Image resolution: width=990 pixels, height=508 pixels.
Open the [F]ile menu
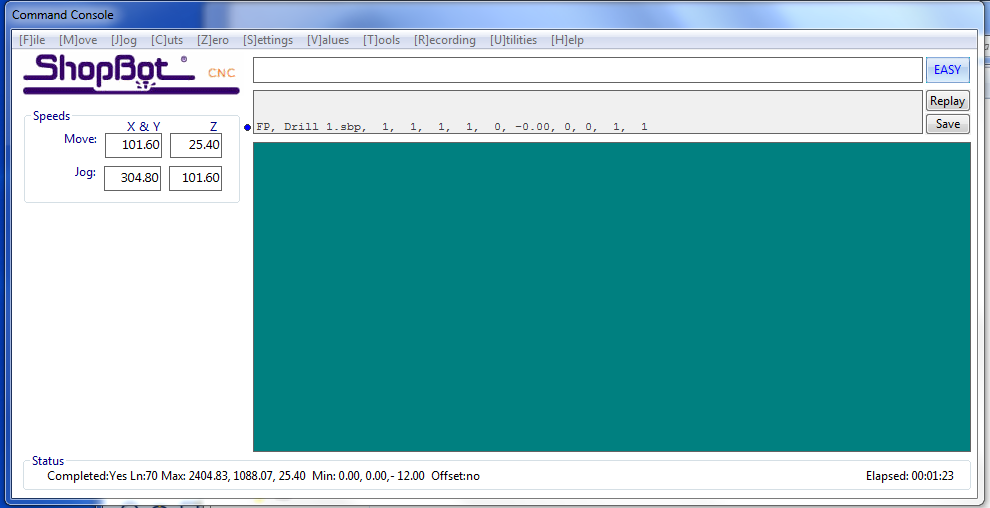32,40
